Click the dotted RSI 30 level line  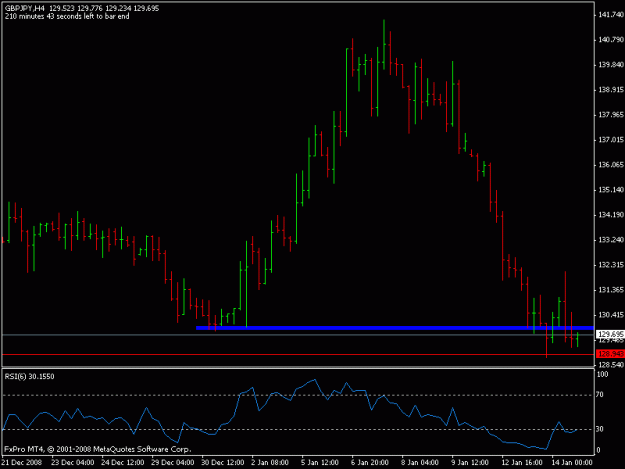pyautogui.click(x=298, y=430)
